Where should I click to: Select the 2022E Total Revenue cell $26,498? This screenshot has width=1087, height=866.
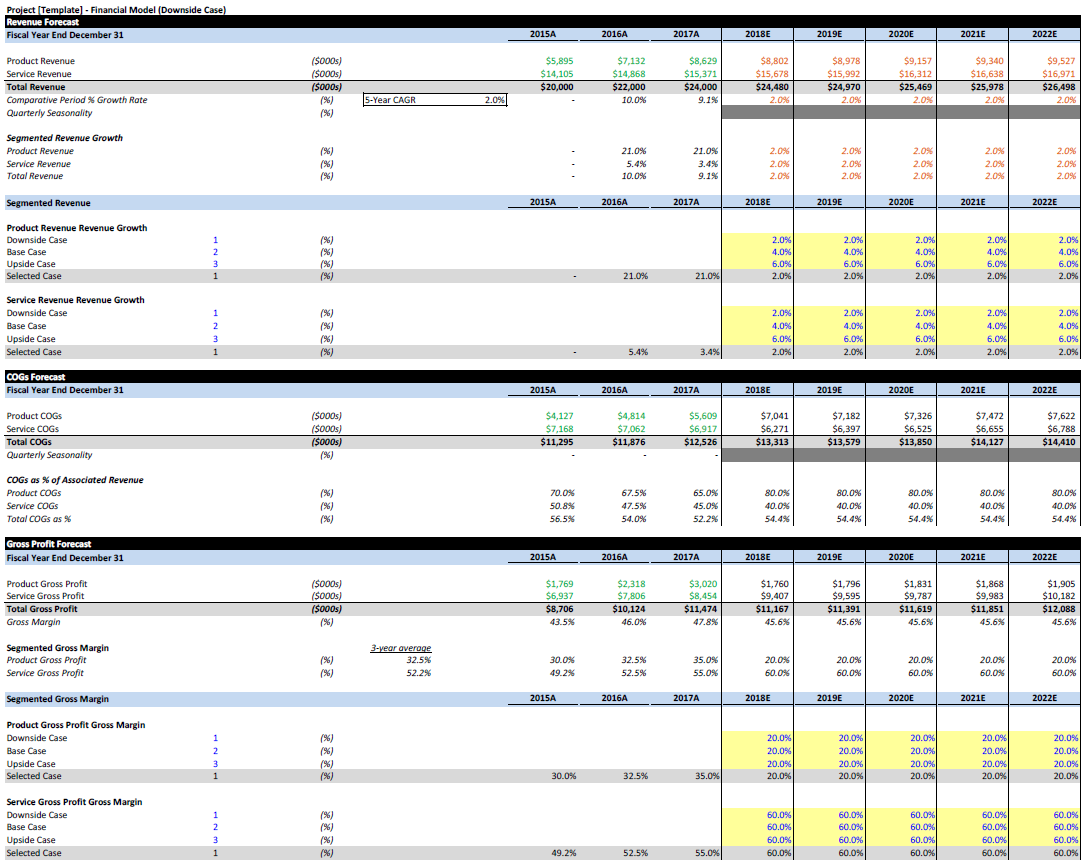(1059, 87)
